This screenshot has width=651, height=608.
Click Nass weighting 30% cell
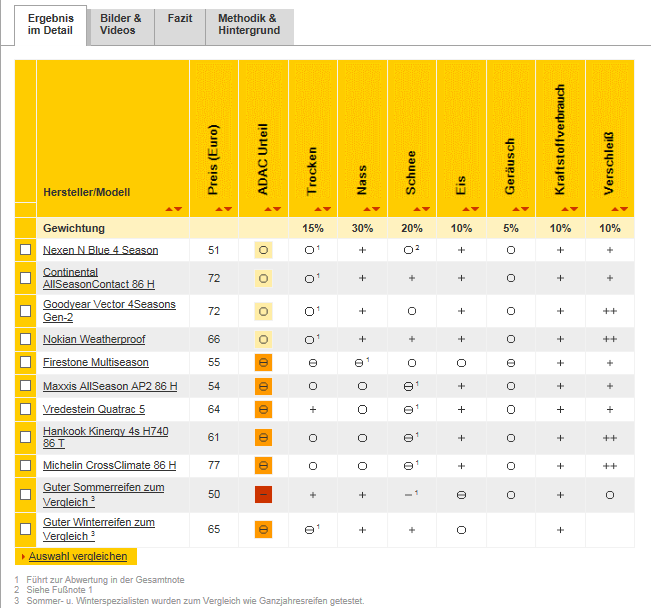pos(362,228)
